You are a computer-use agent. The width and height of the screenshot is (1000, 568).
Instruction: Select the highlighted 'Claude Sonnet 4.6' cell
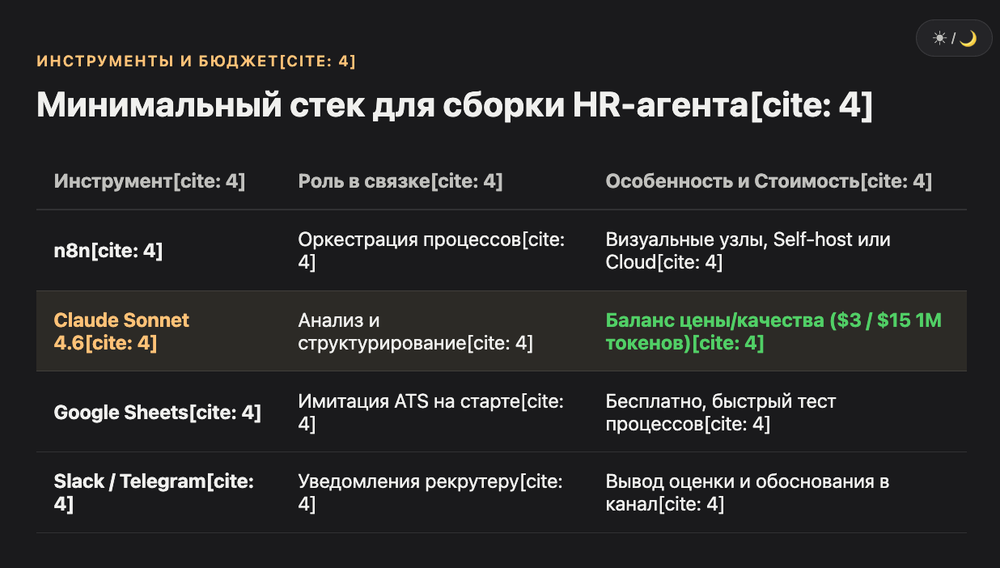[x=158, y=331]
